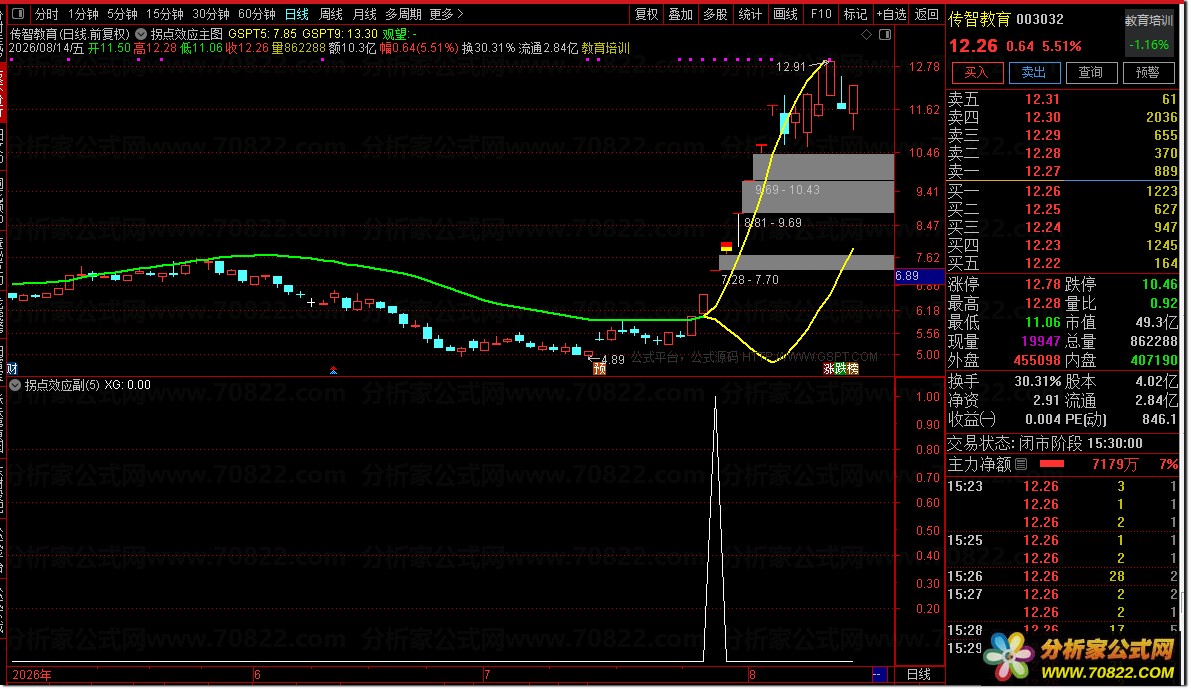The image size is (1191, 689).
Task: Open the 更多 periods expander
Action: (x=446, y=14)
